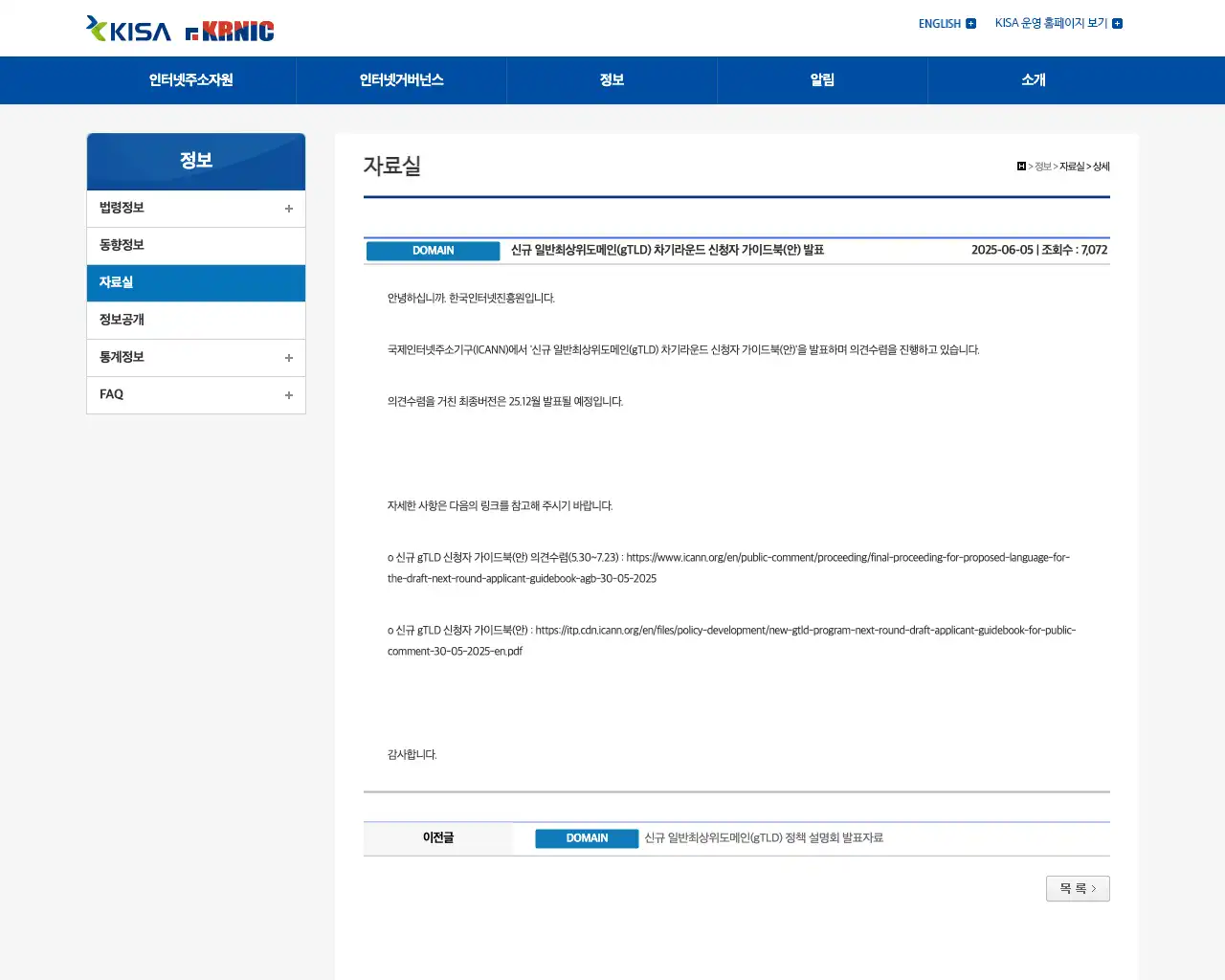Click the 목록 list button
The height and width of the screenshot is (980, 1225).
click(x=1078, y=889)
